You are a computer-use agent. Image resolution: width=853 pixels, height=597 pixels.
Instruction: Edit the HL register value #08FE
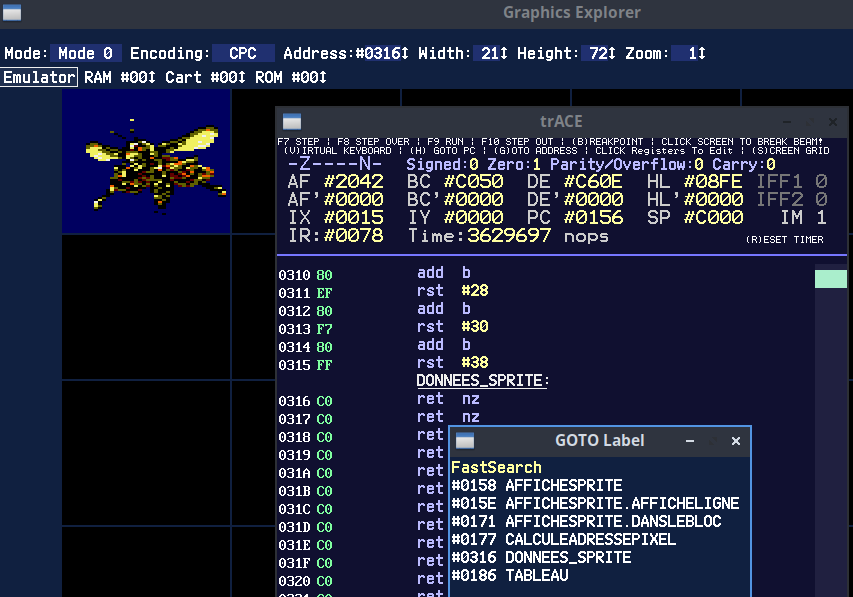pyautogui.click(x=713, y=181)
